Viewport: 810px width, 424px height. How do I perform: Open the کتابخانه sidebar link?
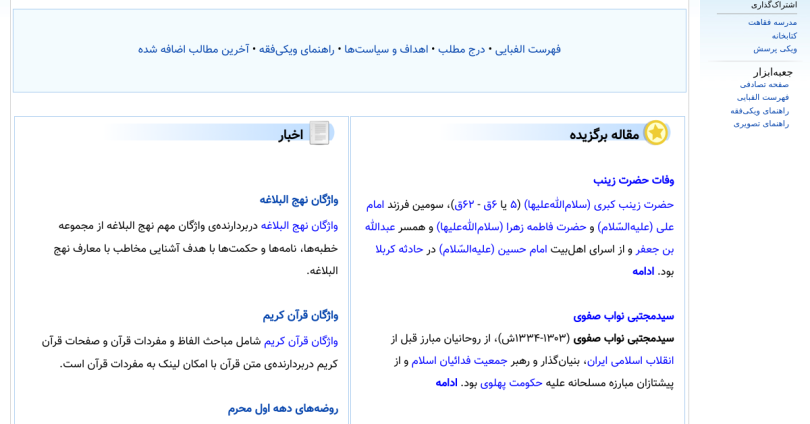tap(784, 36)
